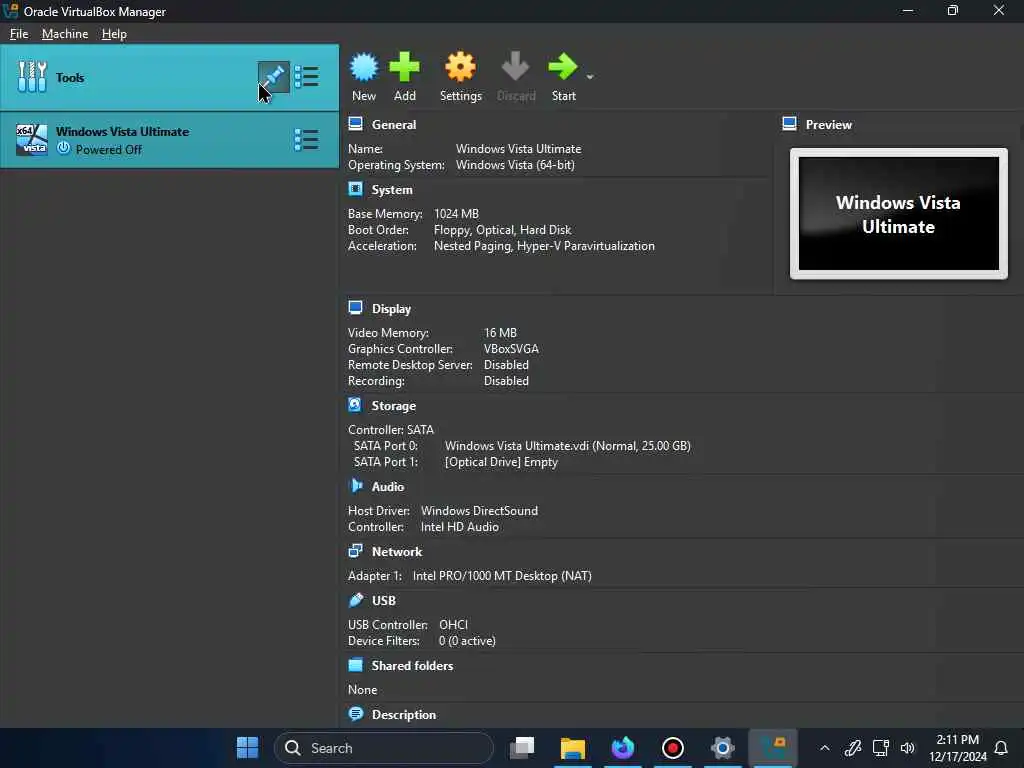Open the Machine menu
The image size is (1024, 768).
pos(65,34)
